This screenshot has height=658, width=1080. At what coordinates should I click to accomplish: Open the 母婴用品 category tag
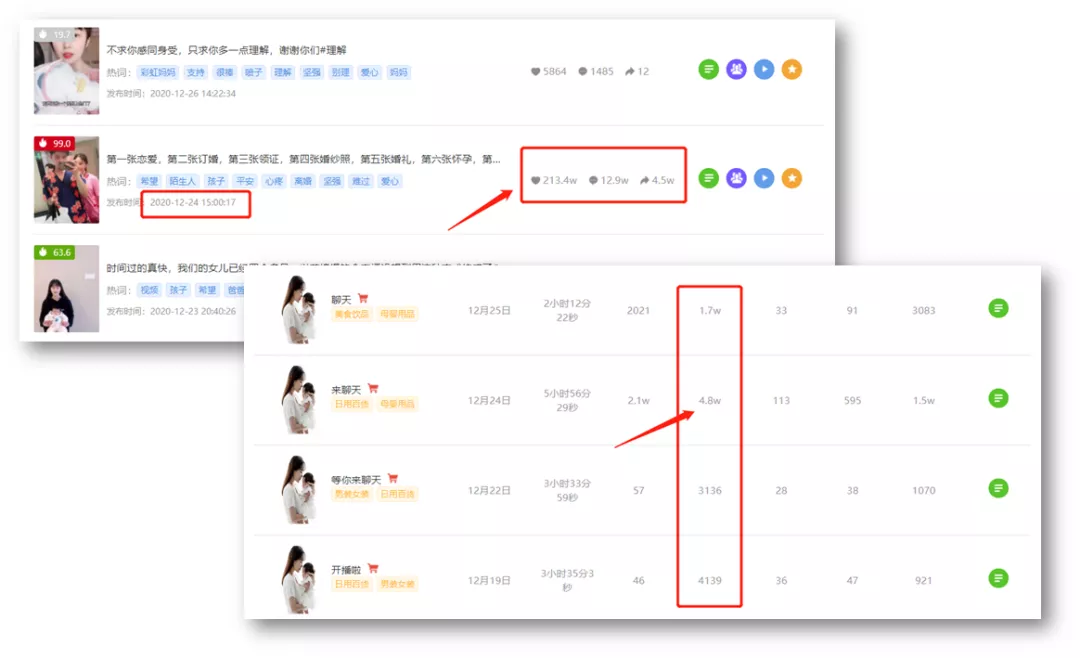(x=399, y=314)
